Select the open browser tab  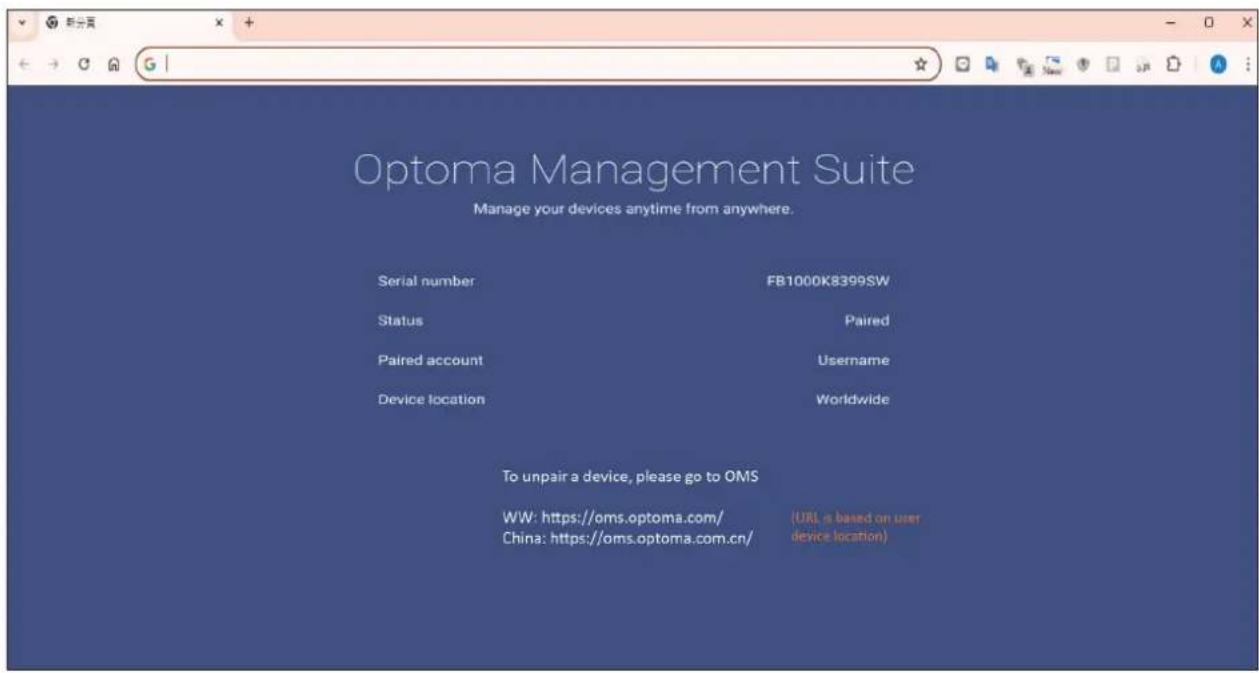tap(134, 22)
